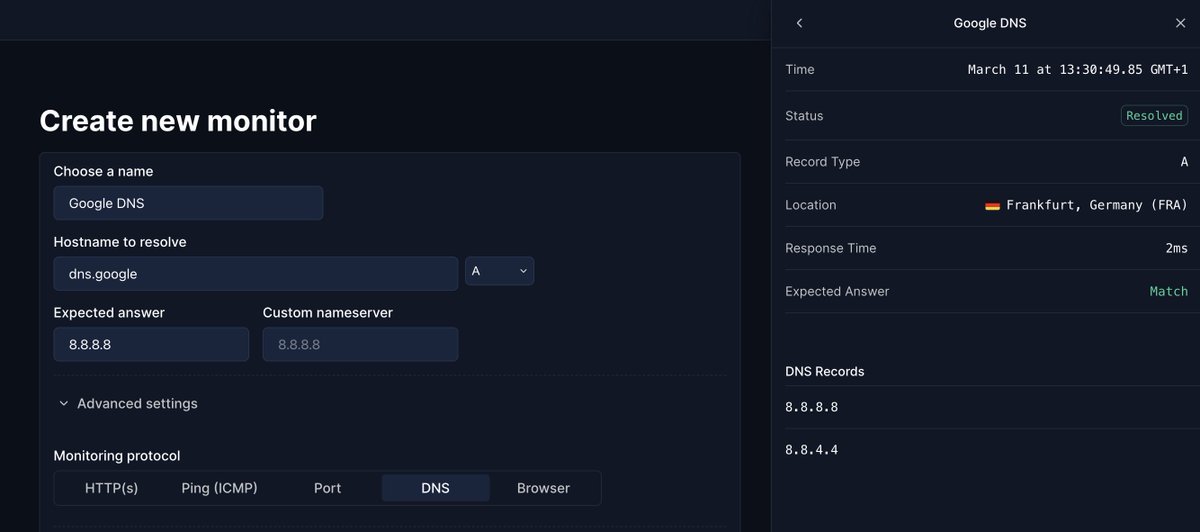This screenshot has height=532, width=1200.
Task: Click the Google DNS panel title
Action: (990, 23)
